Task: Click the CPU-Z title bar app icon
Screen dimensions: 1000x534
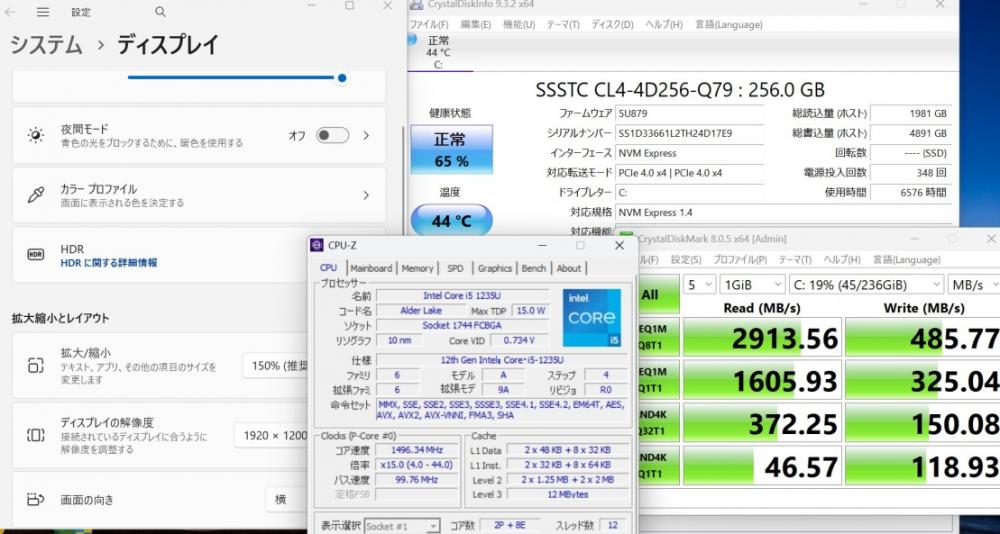Action: point(317,245)
